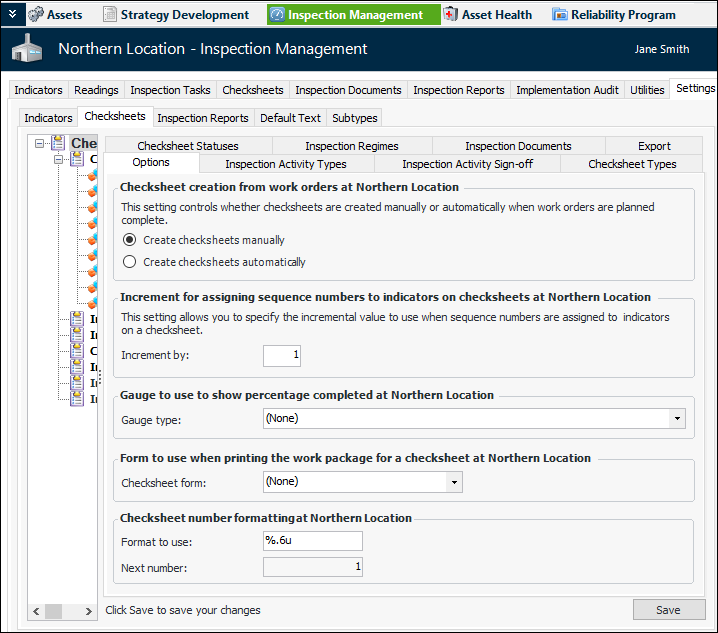Go to the Implementation Audit tab

pos(566,90)
